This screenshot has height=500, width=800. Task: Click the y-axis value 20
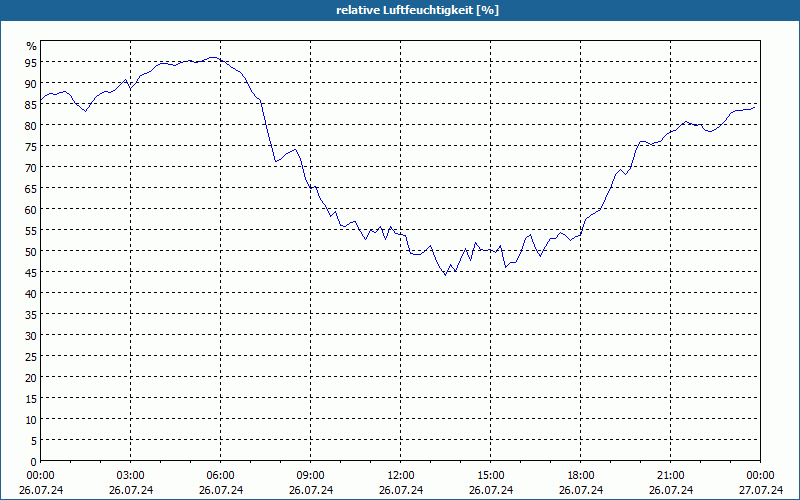tap(31, 378)
